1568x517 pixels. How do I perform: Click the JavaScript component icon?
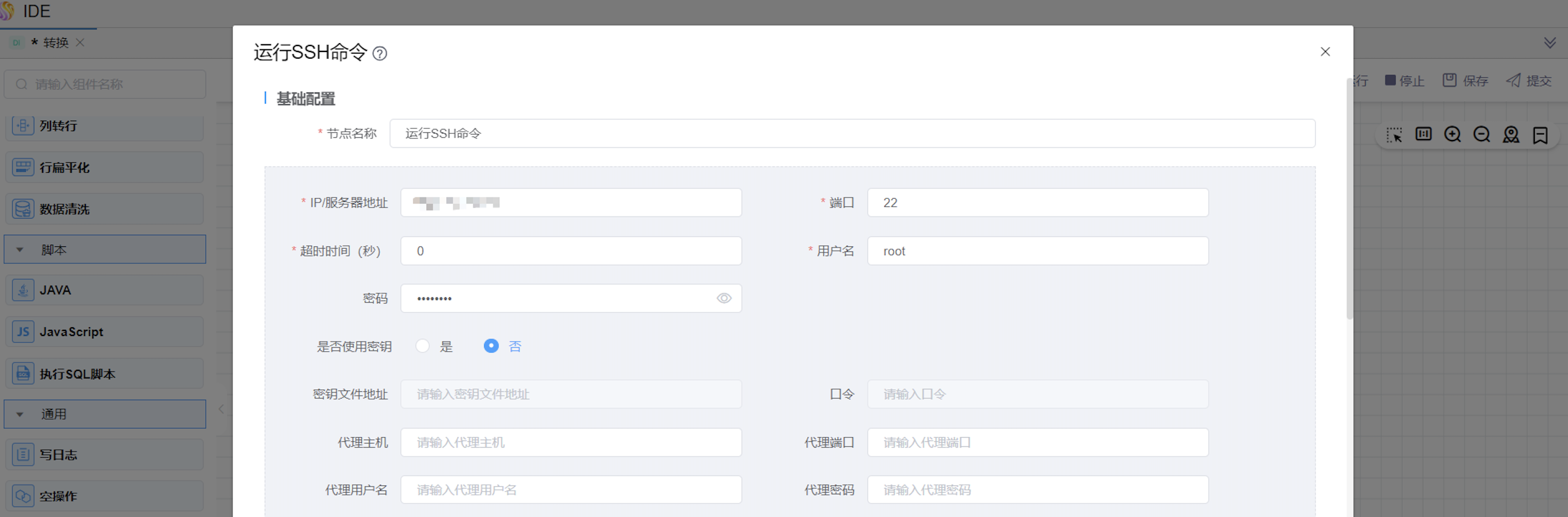23,332
